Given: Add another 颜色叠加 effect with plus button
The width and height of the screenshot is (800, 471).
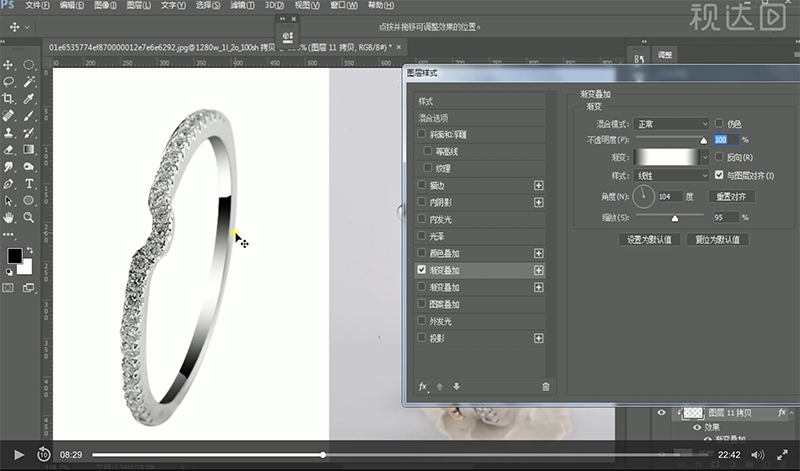Looking at the screenshot, I should (x=538, y=254).
